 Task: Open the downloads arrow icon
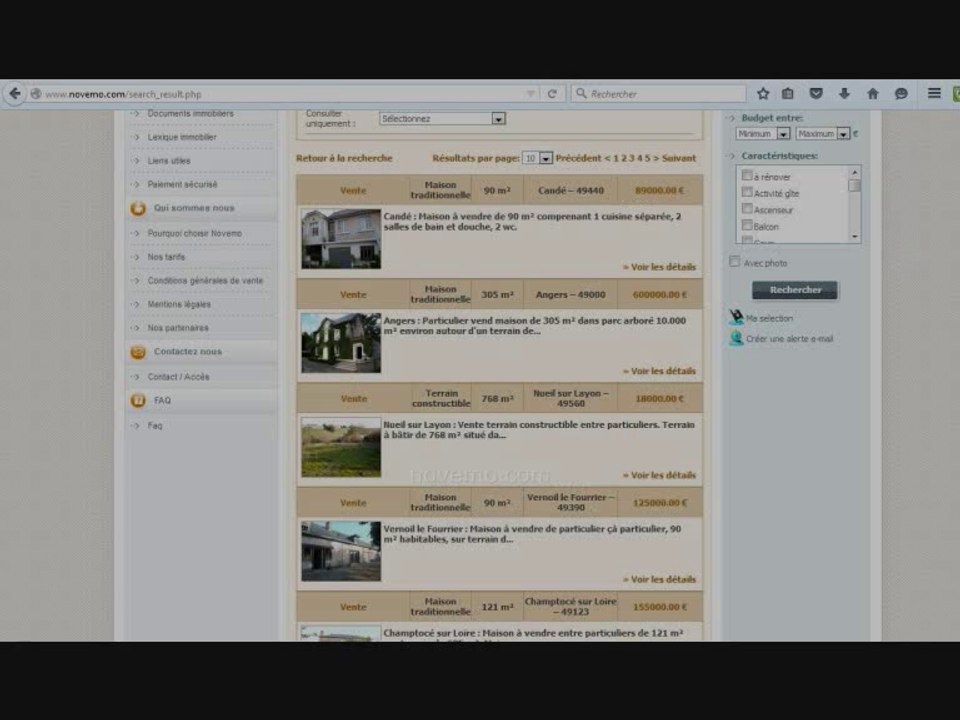[x=844, y=94]
